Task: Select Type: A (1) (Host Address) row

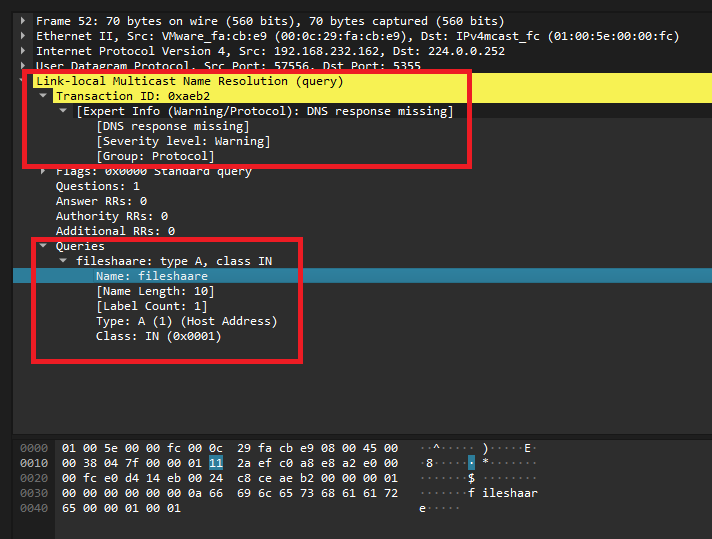Action: pyautogui.click(x=186, y=321)
